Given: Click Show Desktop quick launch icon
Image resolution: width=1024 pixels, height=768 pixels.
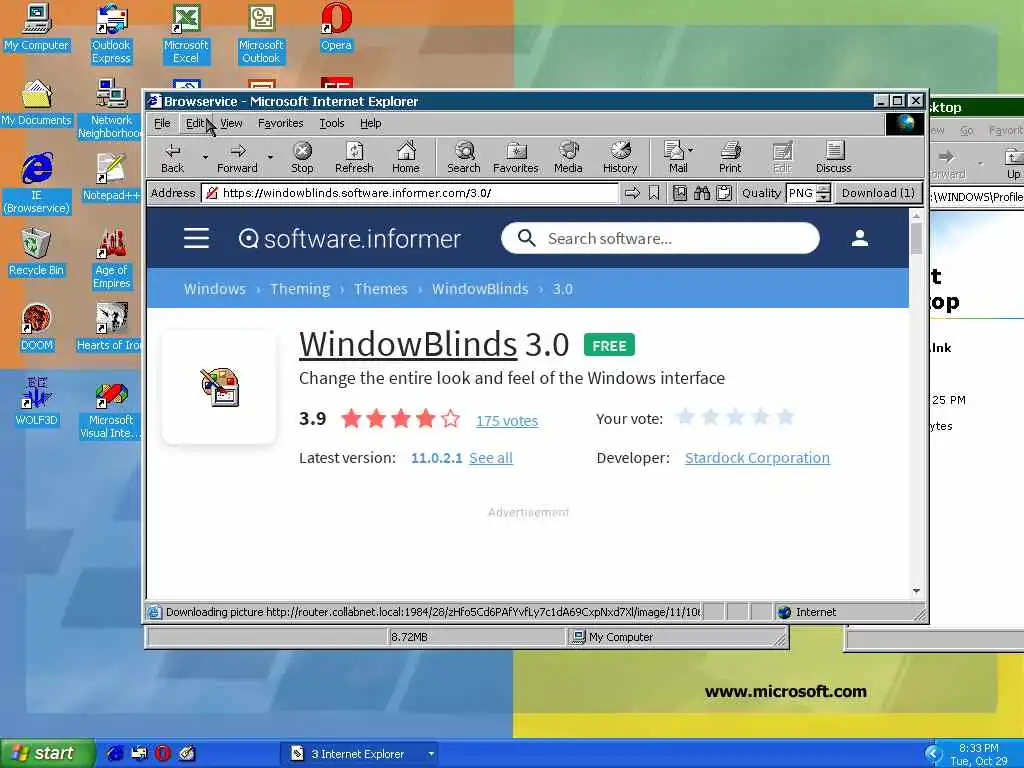Looking at the screenshot, I should [187, 753].
